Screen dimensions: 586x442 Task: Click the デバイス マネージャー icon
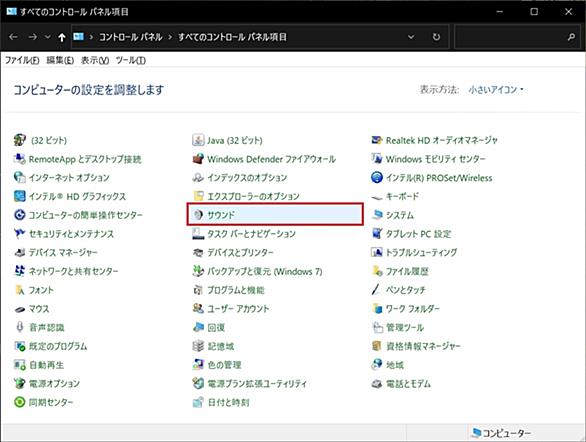pyautogui.click(x=19, y=252)
